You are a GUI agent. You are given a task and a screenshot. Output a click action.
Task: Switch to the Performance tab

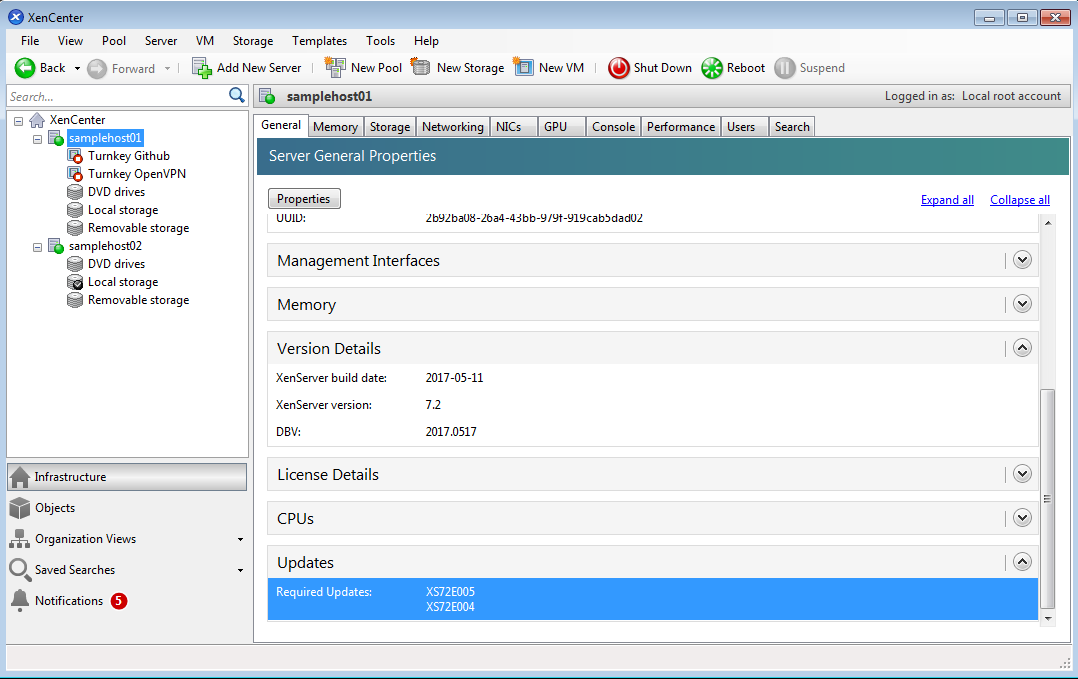point(680,127)
